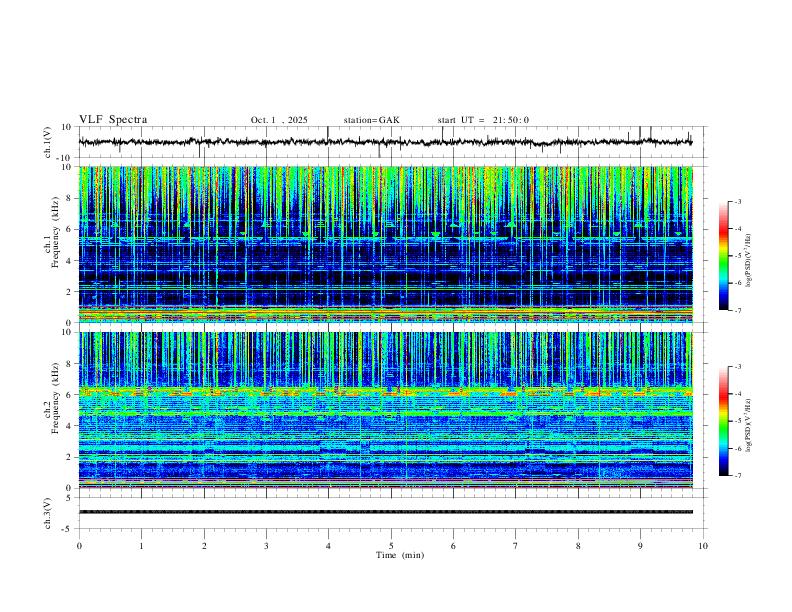
Task: Click tick label "7" on the Time axis
Action: [x=516, y=546]
